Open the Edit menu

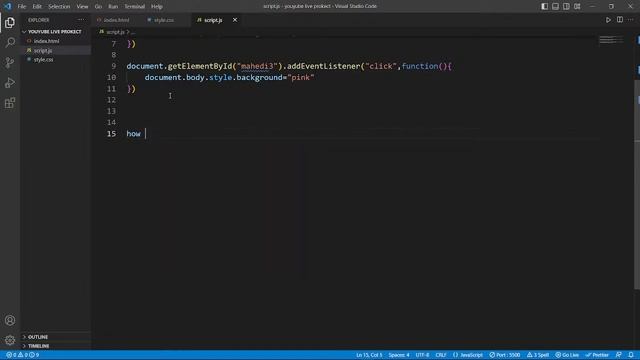37,7
